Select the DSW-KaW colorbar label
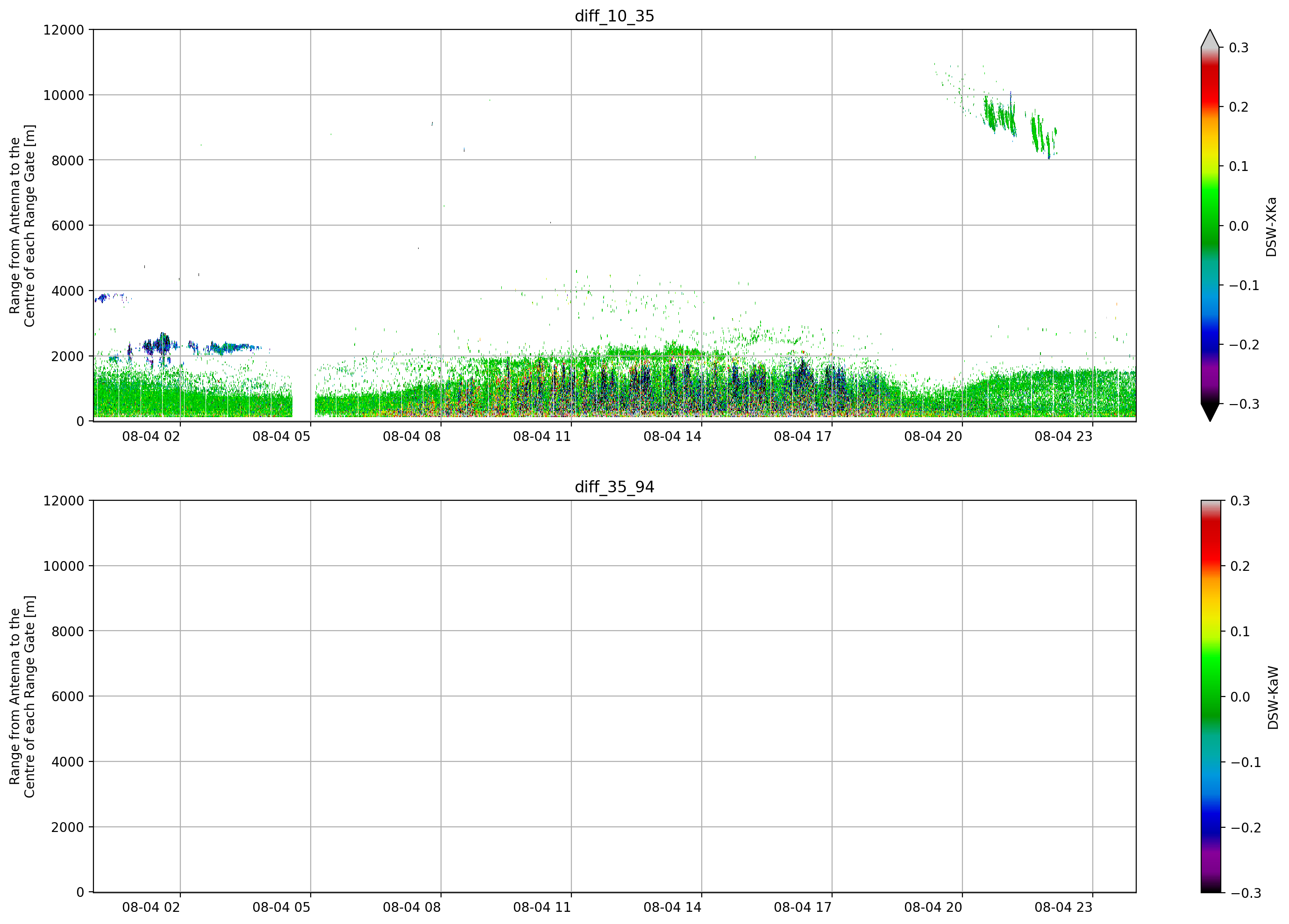Screen dimensions: 1289x924 point(1273,698)
